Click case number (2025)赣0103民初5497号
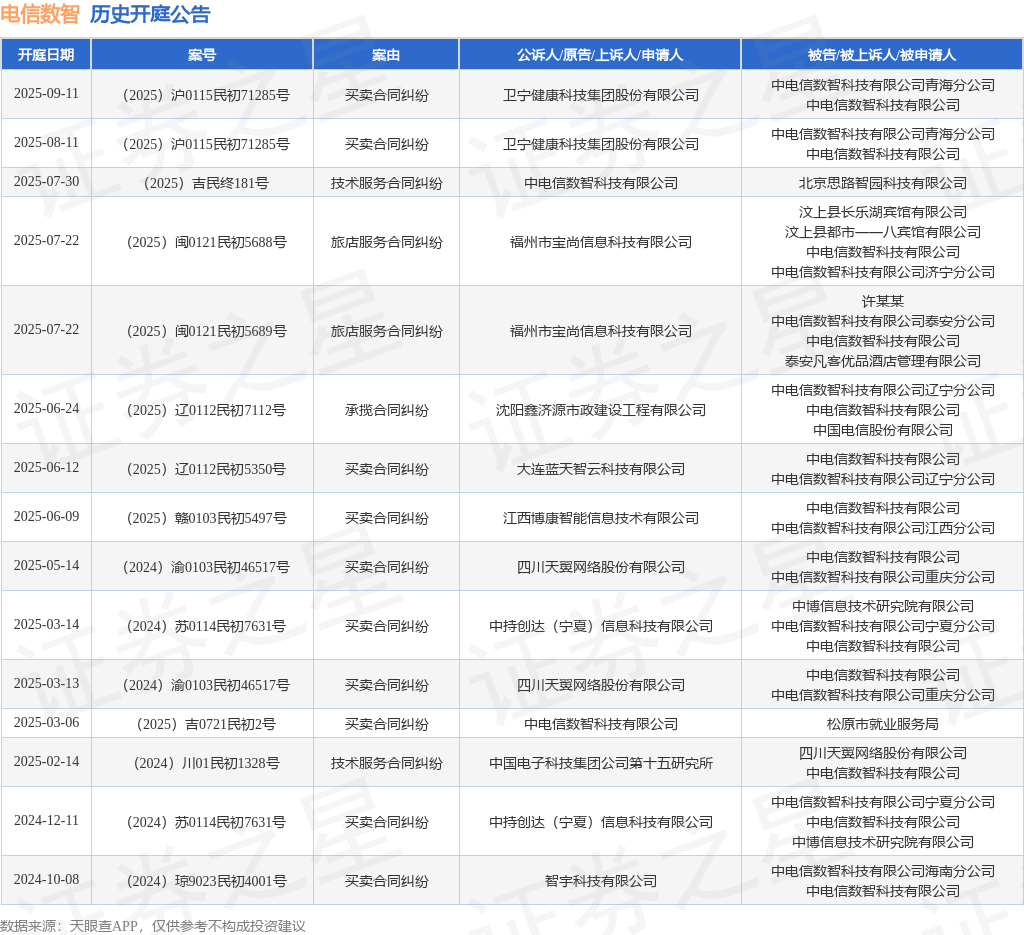The width and height of the screenshot is (1024, 935). [206, 518]
